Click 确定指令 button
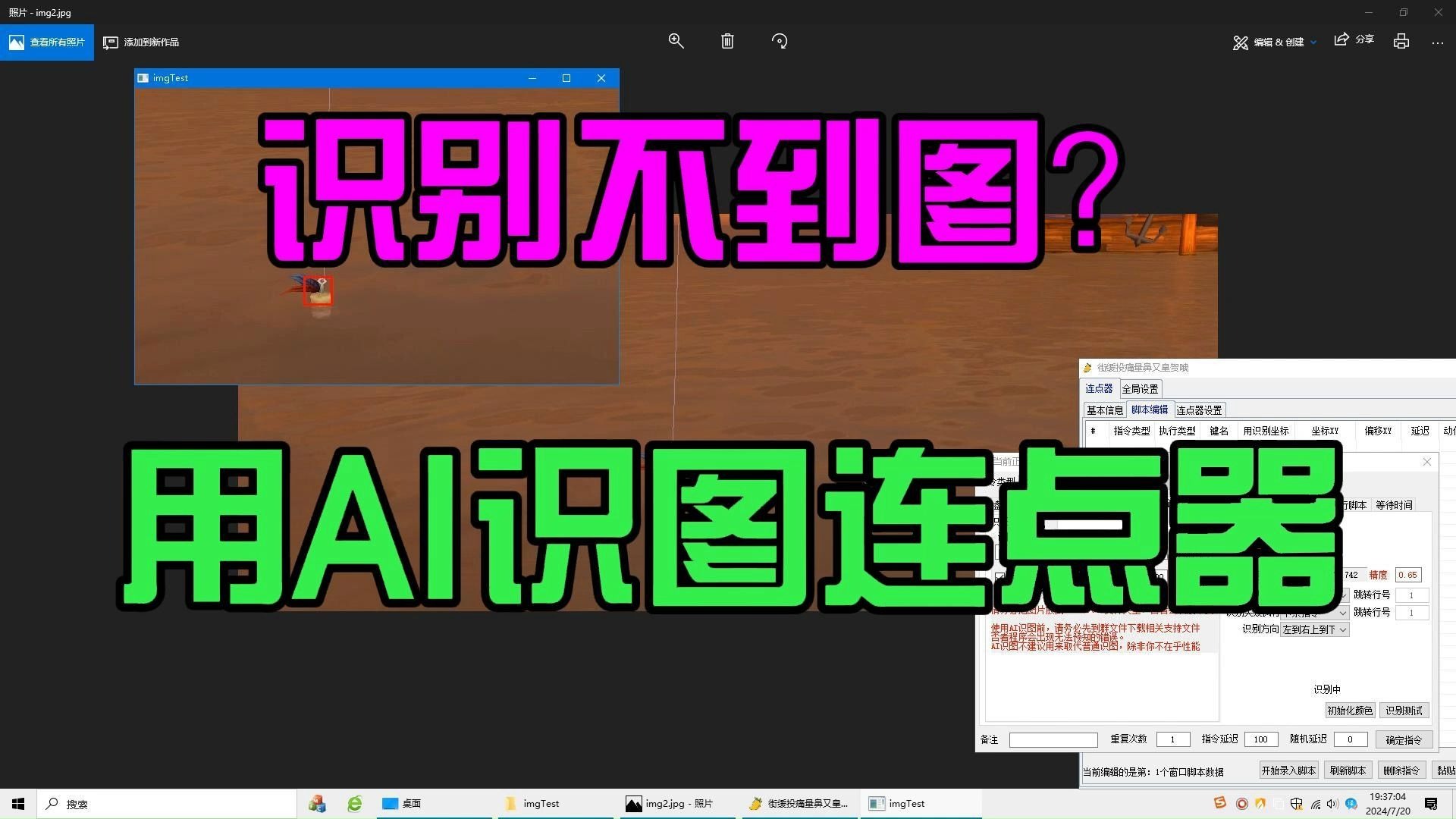 point(1404,739)
